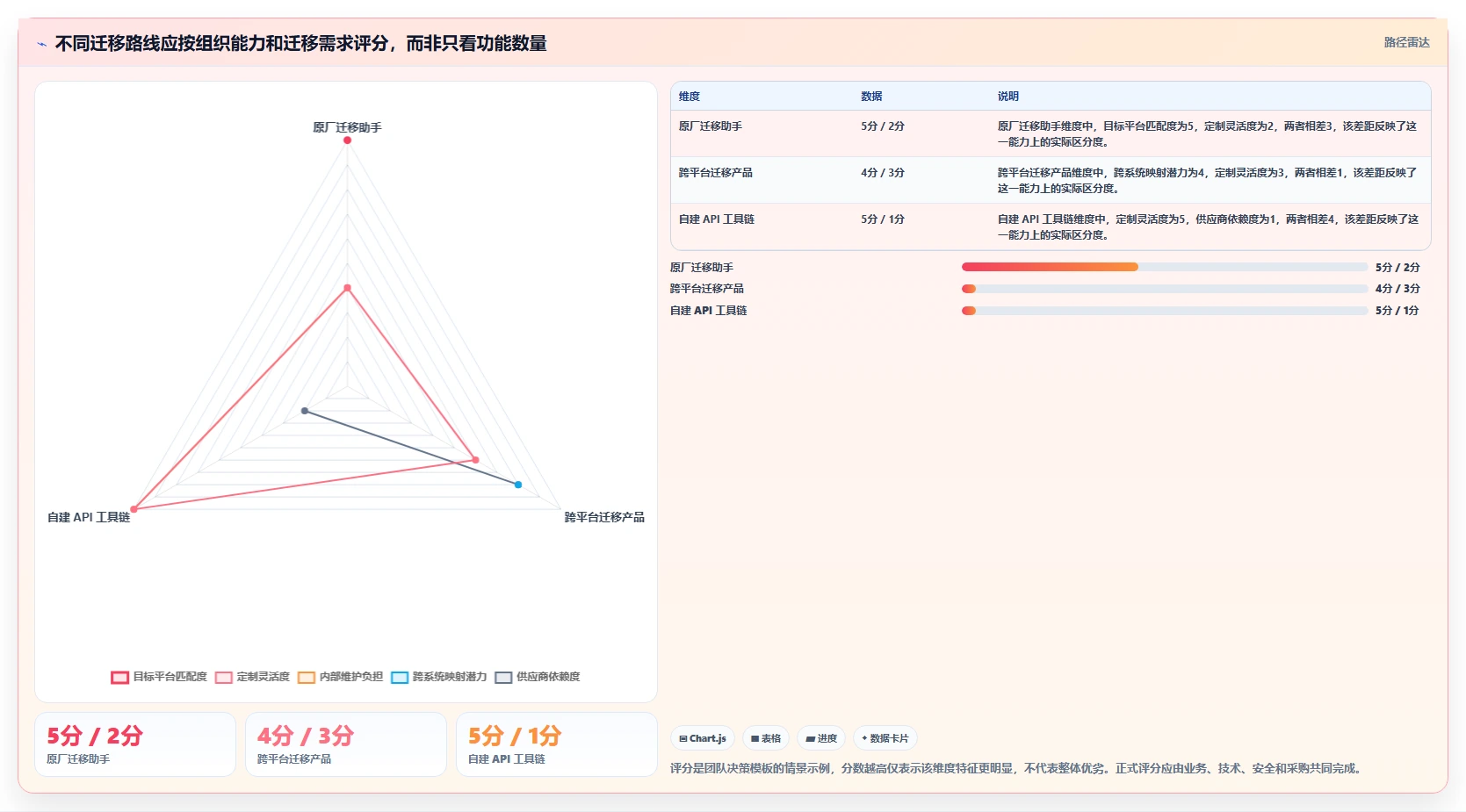This screenshot has height=812, width=1466.
Task: Click the Chart.js tag chip
Action: click(703, 738)
